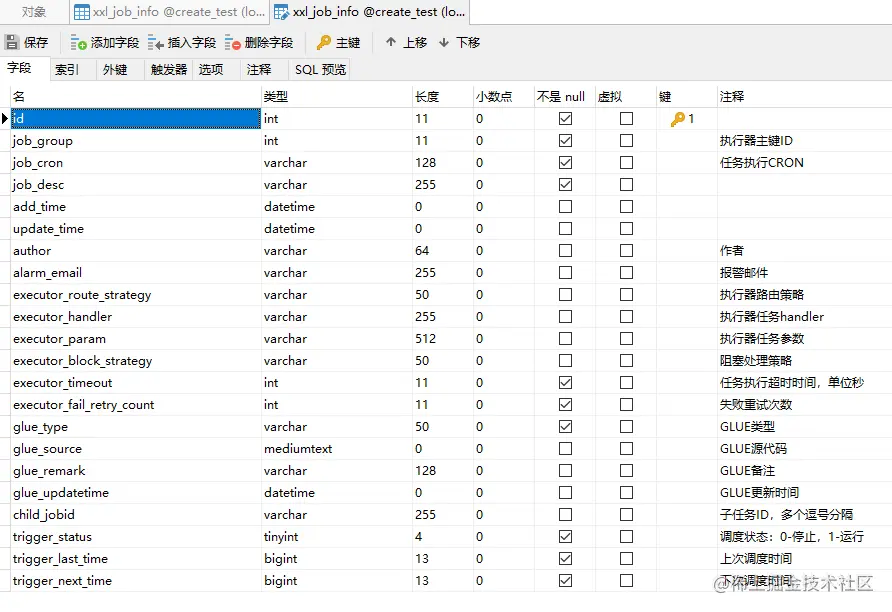Click the row indicator arrow beside id

[5, 118]
